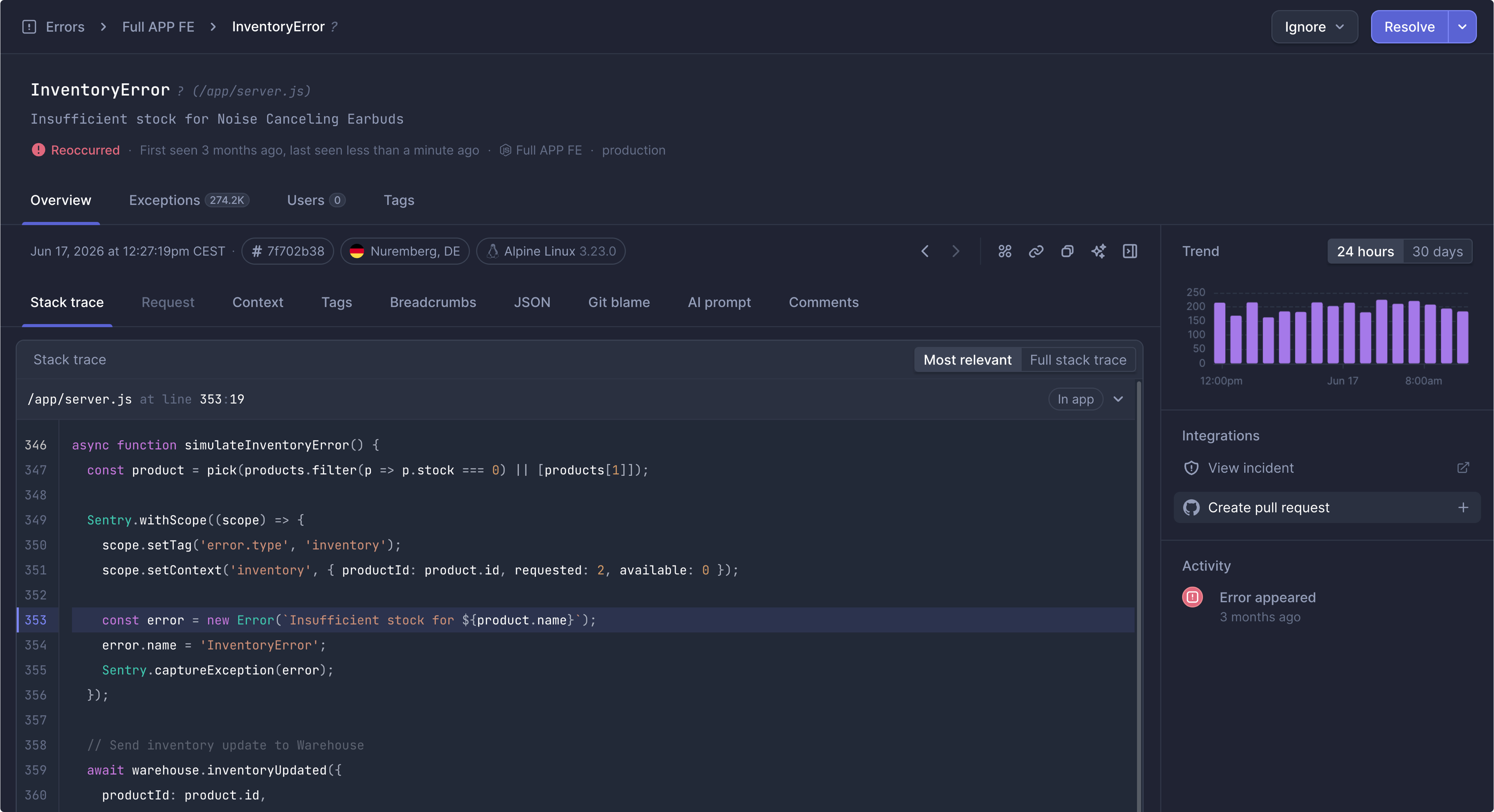Click the GitHub icon for pull request

(1191, 508)
